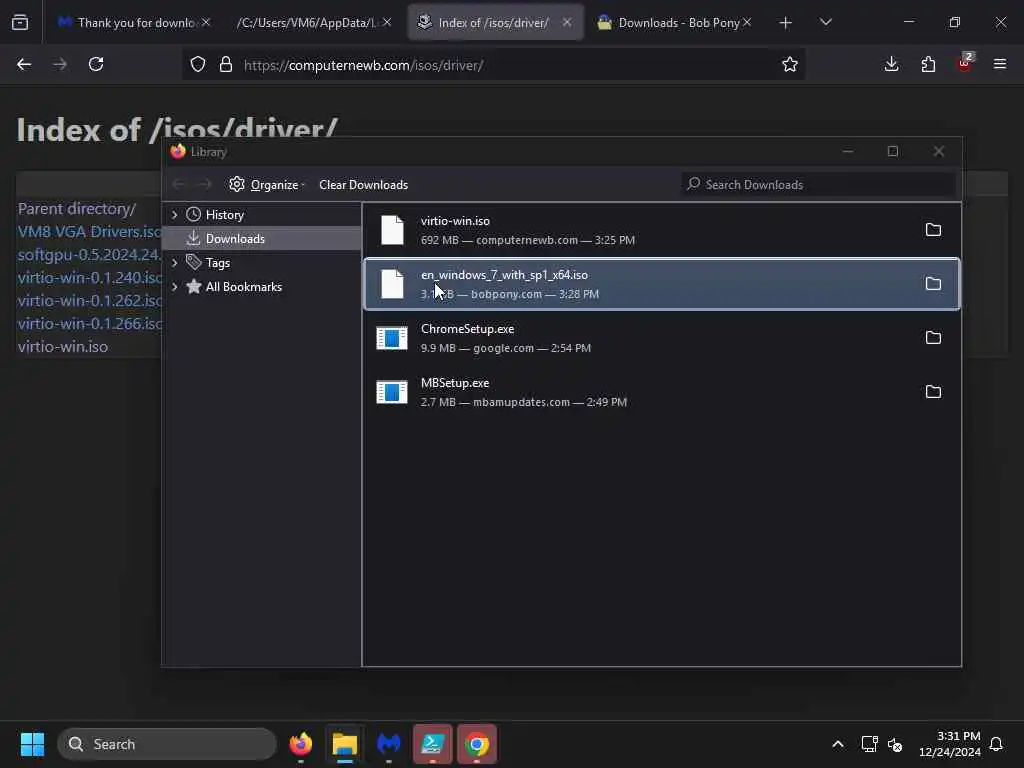Image resolution: width=1024 pixels, height=768 pixels.
Task: Open the uBlock extension icon
Action: (965, 63)
